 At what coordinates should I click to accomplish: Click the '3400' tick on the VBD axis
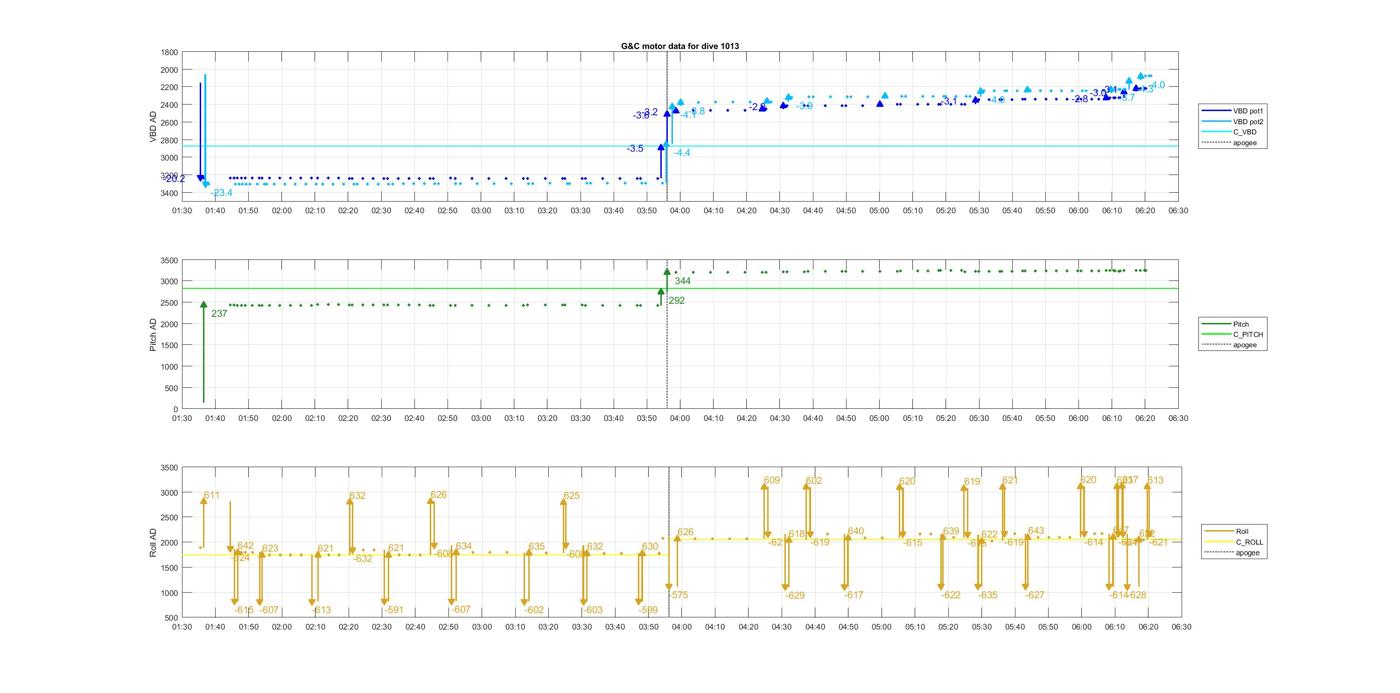[169, 193]
